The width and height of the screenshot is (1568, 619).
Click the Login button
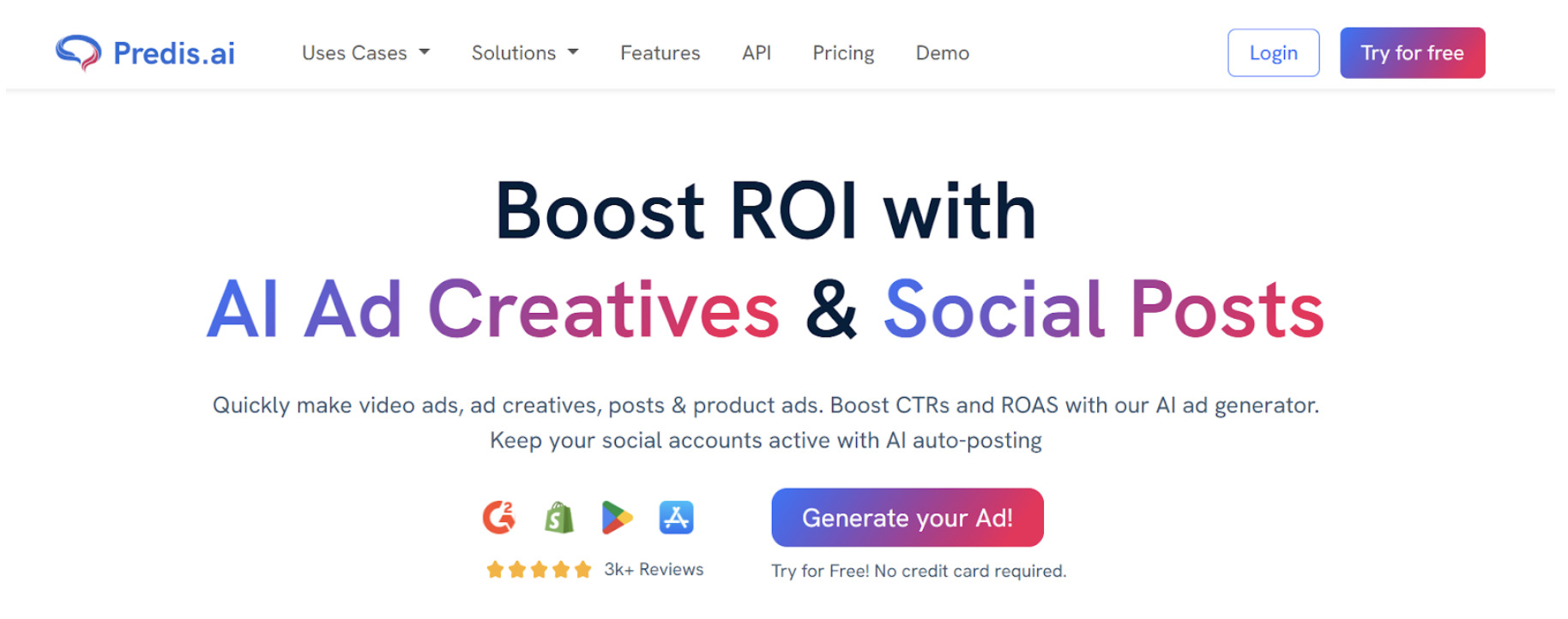tap(1274, 53)
